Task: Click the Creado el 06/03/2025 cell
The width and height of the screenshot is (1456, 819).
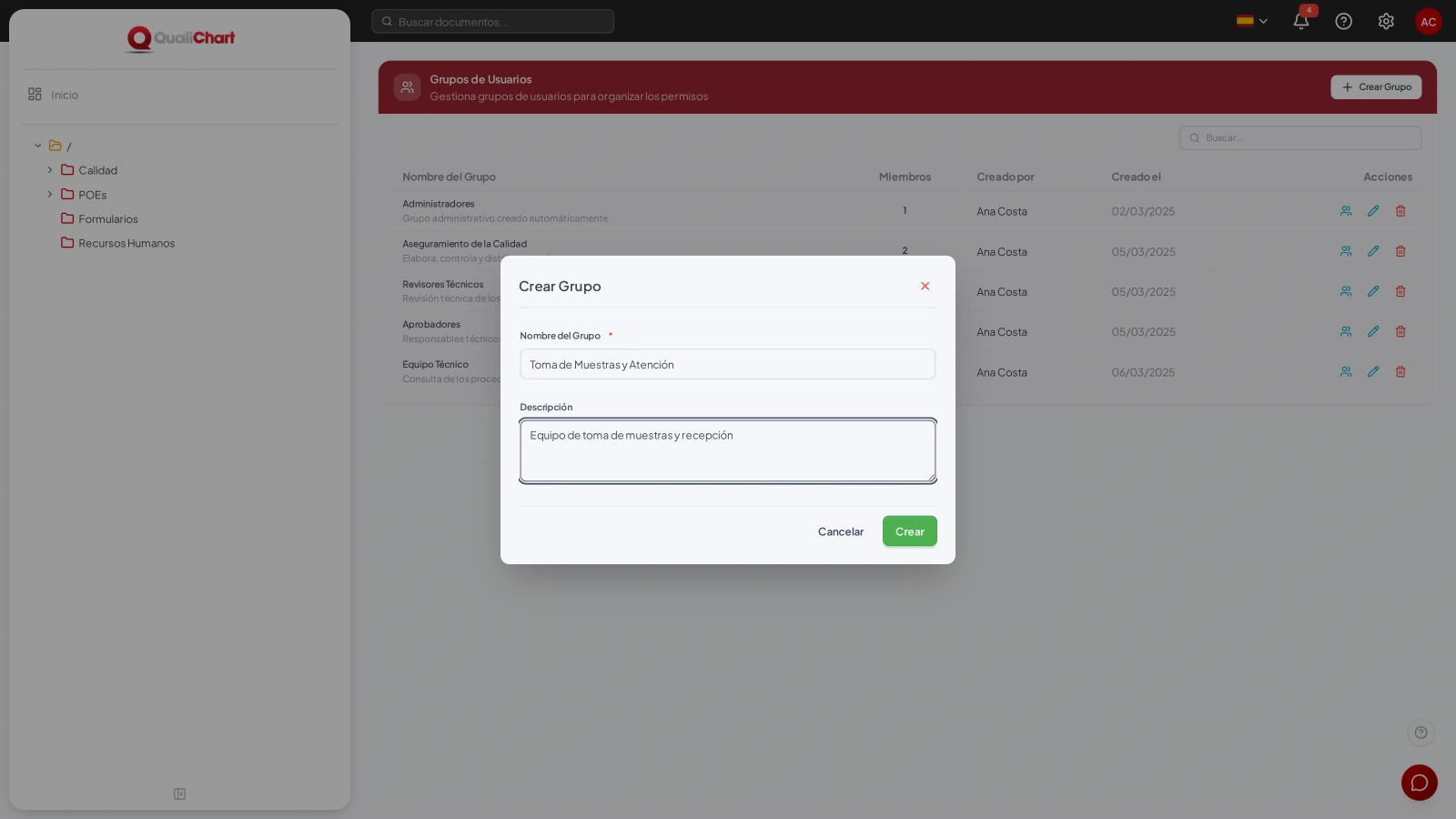Action: pyautogui.click(x=1143, y=372)
